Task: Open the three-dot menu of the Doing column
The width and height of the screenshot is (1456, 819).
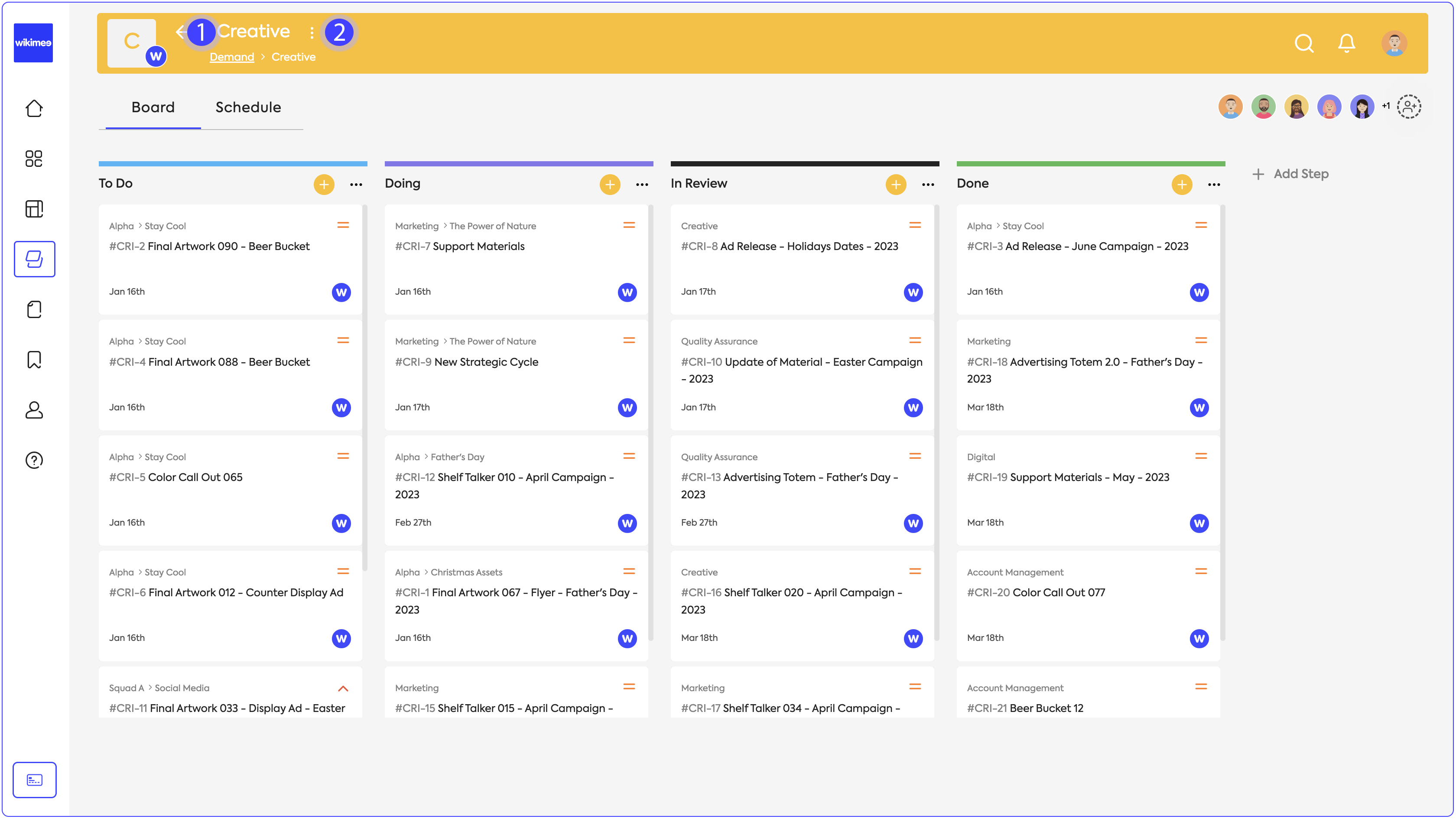Action: tap(642, 184)
